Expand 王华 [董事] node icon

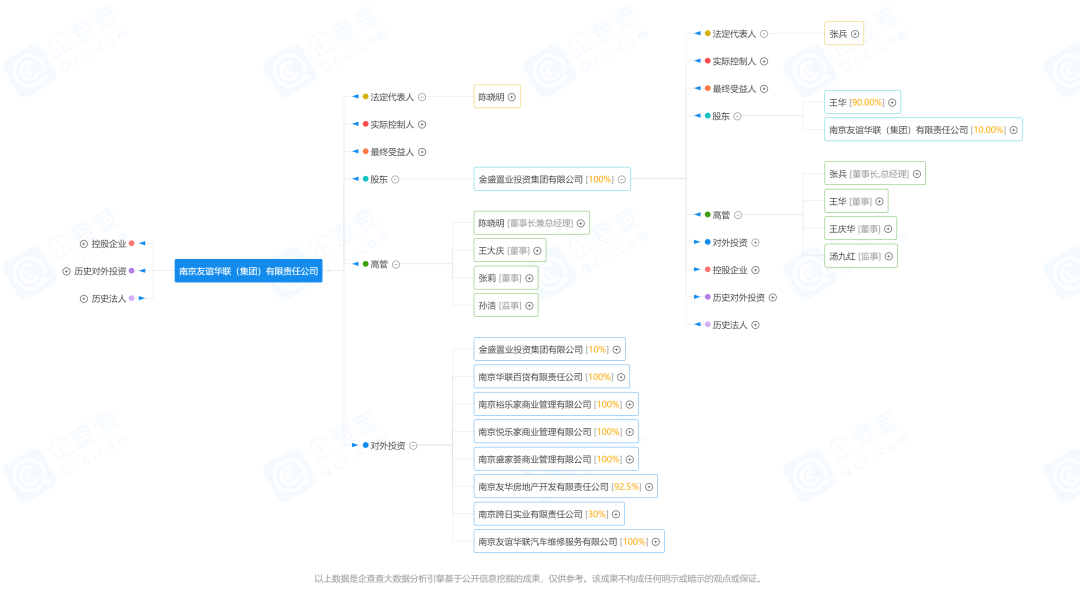pyautogui.click(x=879, y=202)
